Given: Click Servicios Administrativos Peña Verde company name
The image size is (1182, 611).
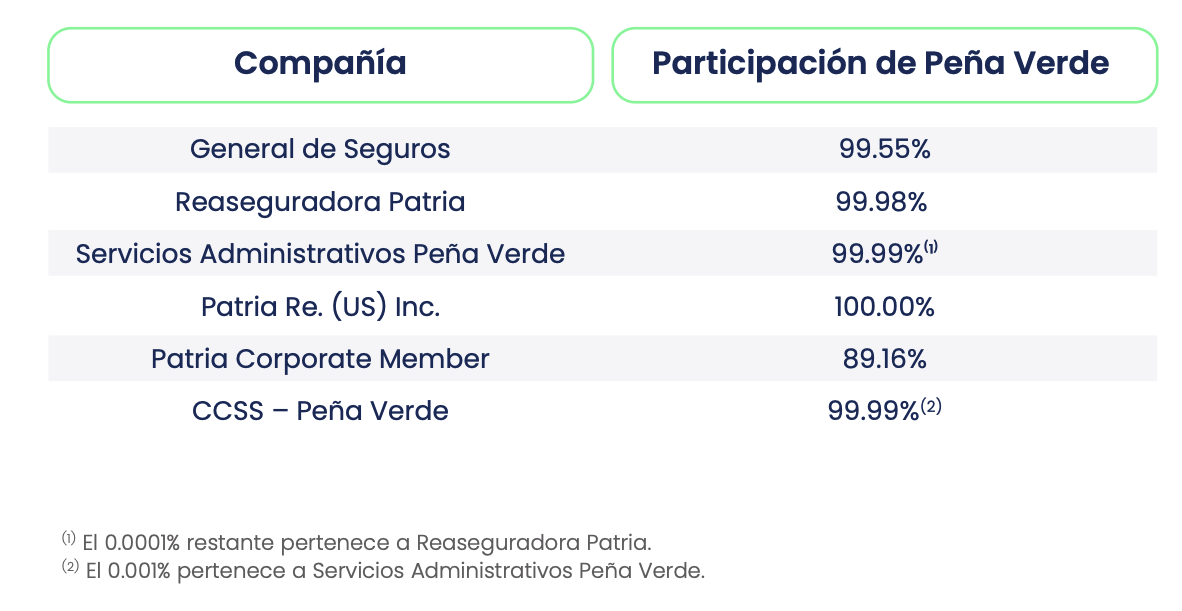Looking at the screenshot, I should [320, 254].
